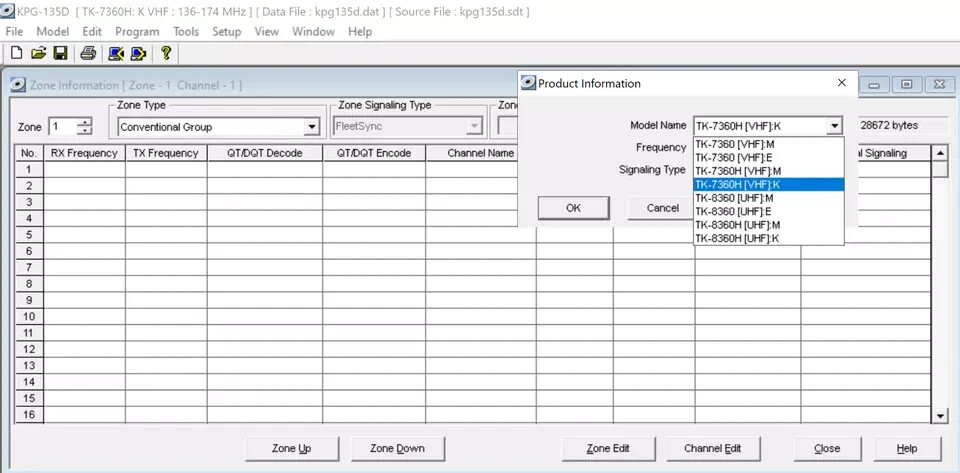Increase zone number with stepper up arrow
The image size is (960, 473).
(x=85, y=122)
